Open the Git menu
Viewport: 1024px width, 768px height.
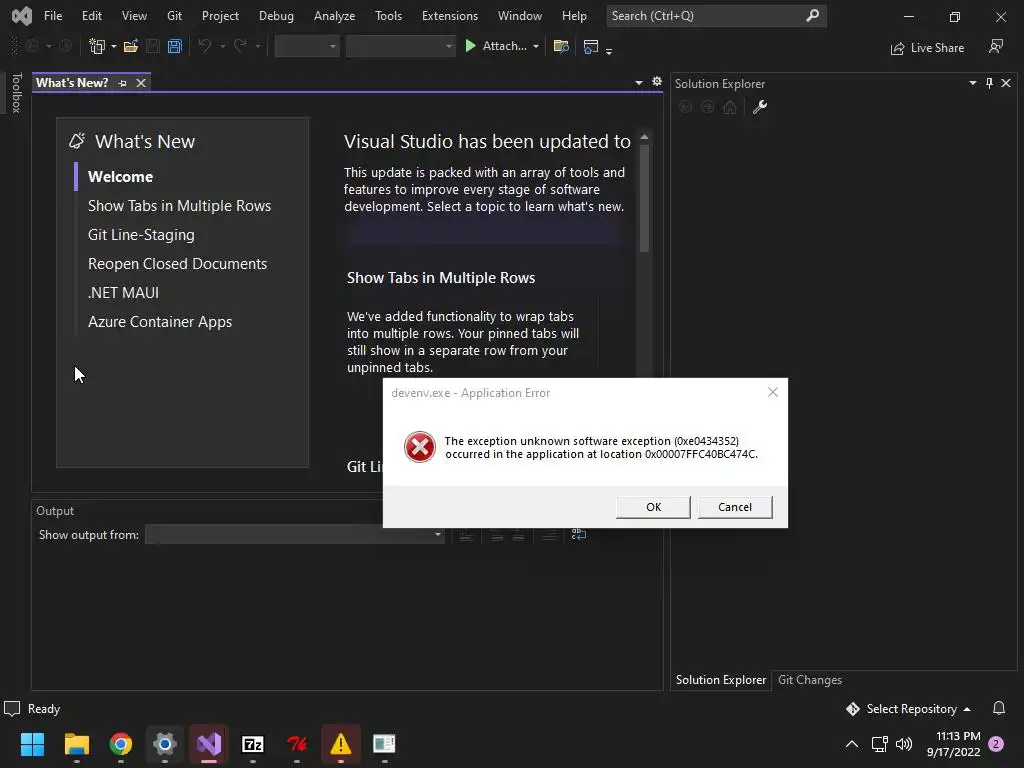tap(174, 16)
